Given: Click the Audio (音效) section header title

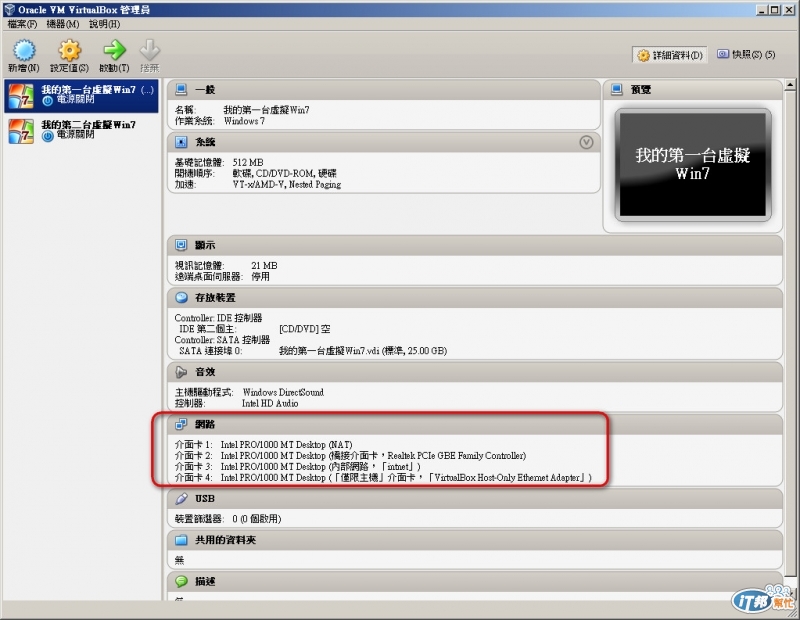Looking at the screenshot, I should (x=205, y=372).
